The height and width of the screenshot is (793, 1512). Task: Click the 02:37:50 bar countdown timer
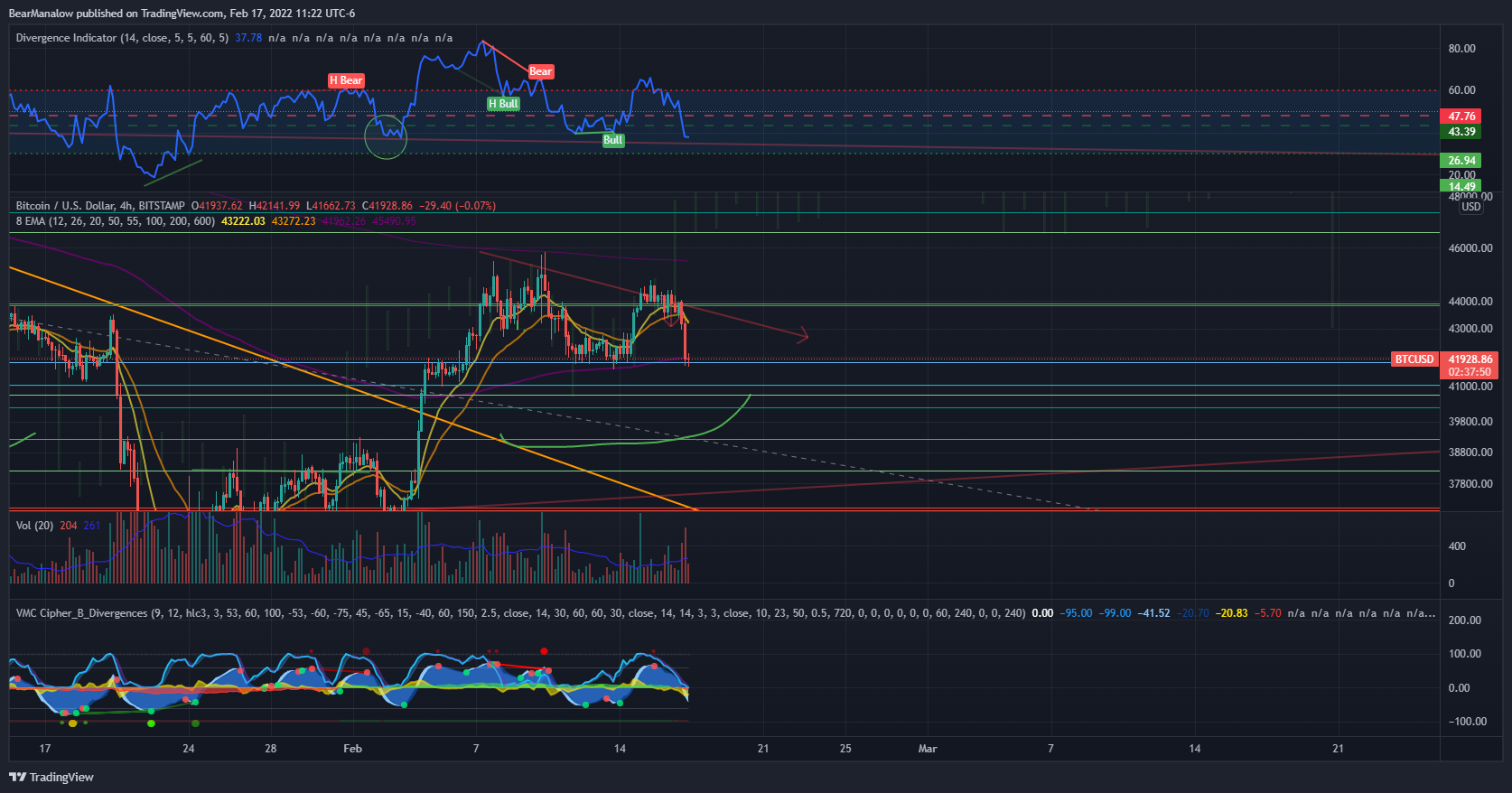(1470, 372)
